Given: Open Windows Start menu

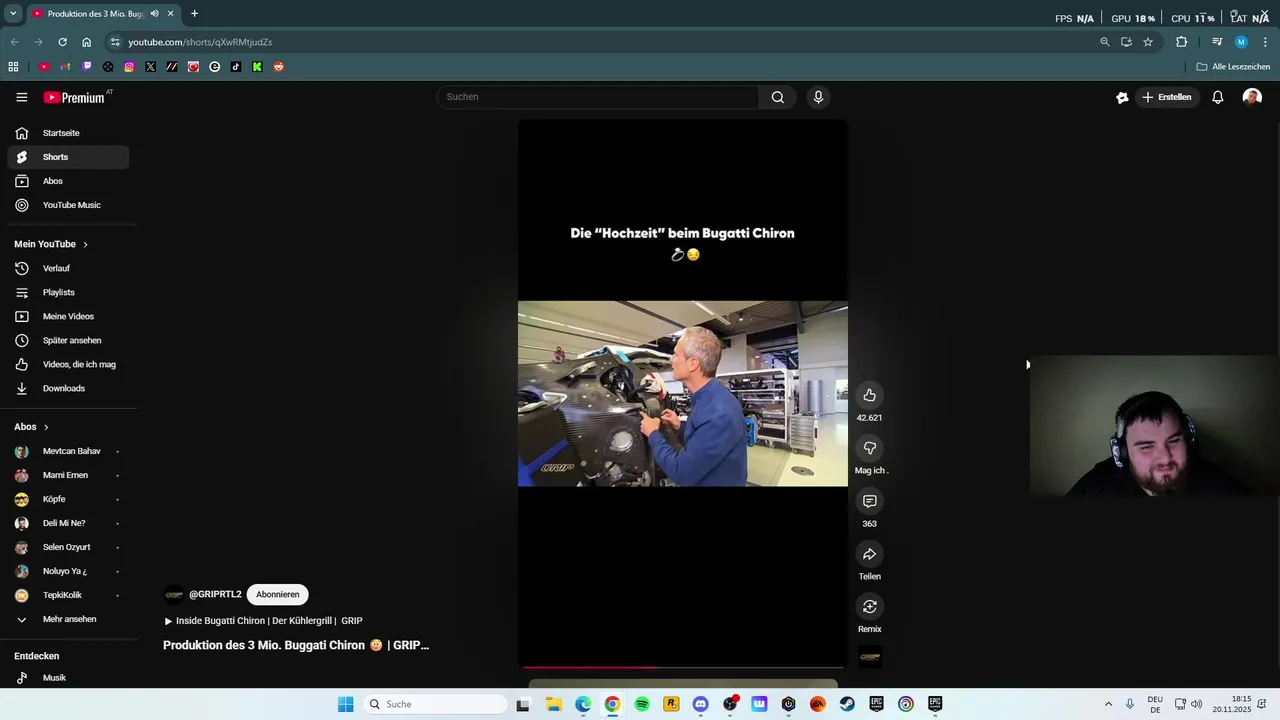Looking at the screenshot, I should [346, 704].
